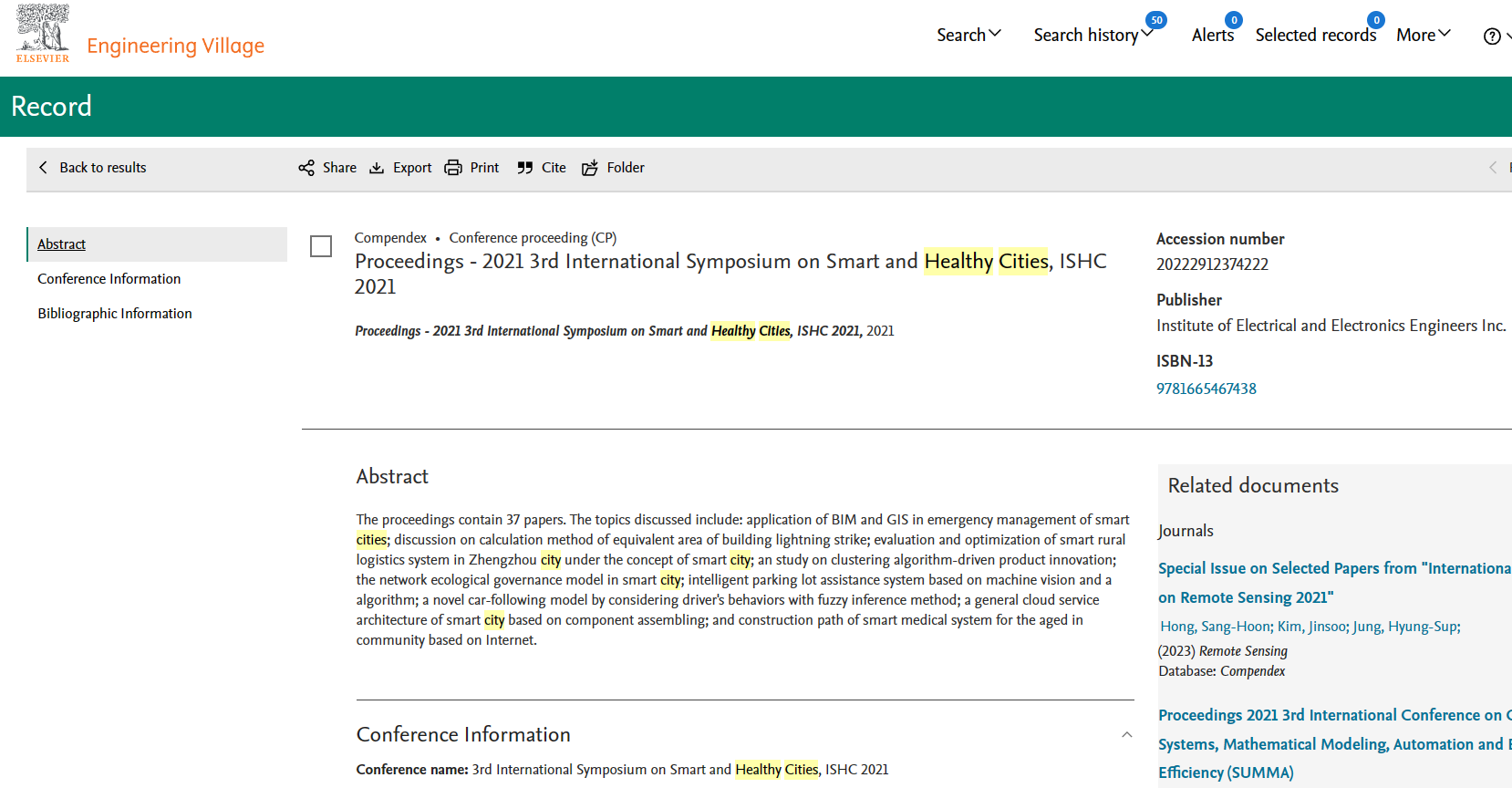Screen dimensions: 1512x788
Task: Click the Back to results arrow icon
Action: [43, 168]
